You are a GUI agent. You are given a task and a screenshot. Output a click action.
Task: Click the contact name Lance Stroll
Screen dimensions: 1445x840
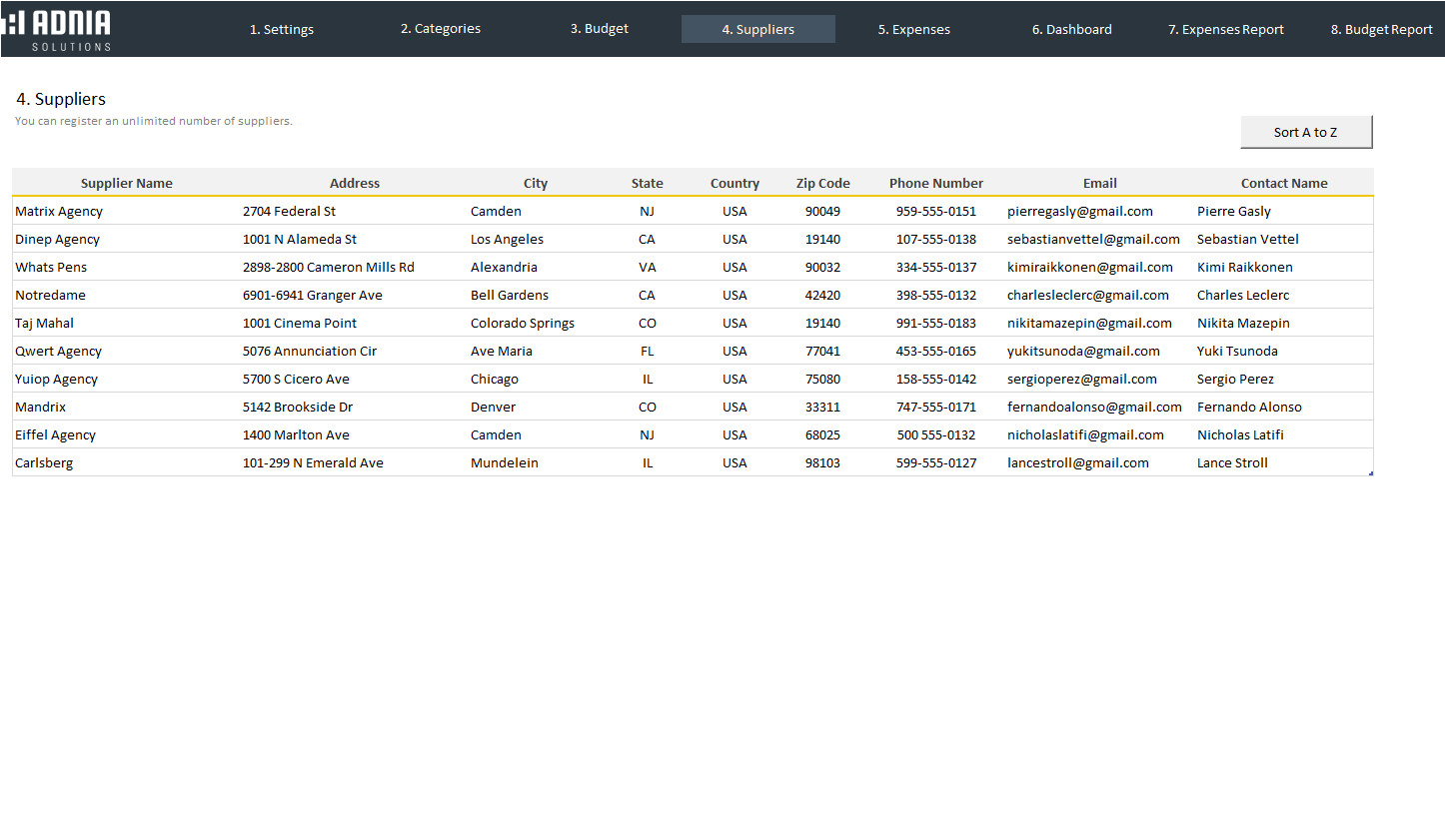coord(1232,462)
